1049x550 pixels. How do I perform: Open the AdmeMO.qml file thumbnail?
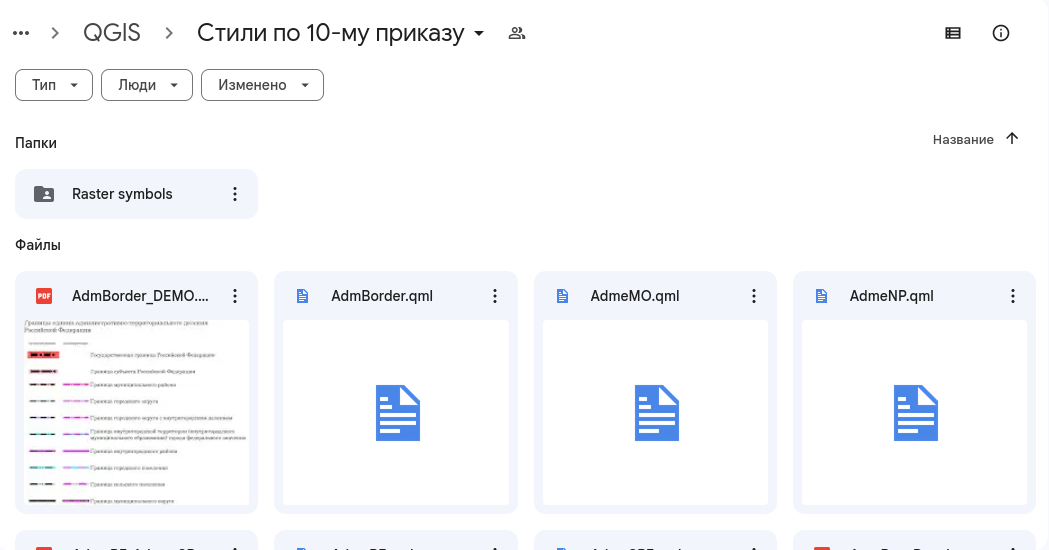click(x=655, y=412)
